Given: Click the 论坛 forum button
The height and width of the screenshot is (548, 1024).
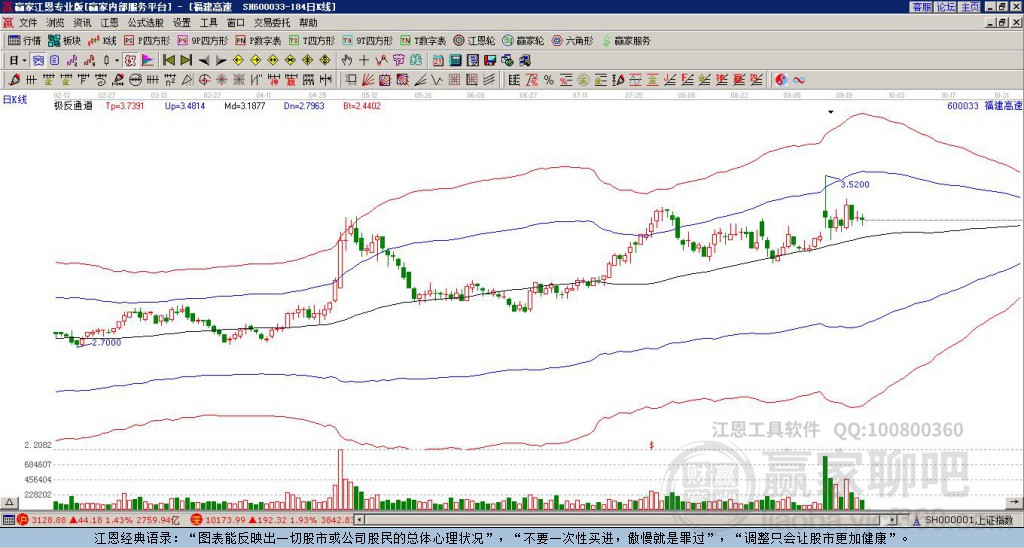Looking at the screenshot, I should tap(945, 7).
